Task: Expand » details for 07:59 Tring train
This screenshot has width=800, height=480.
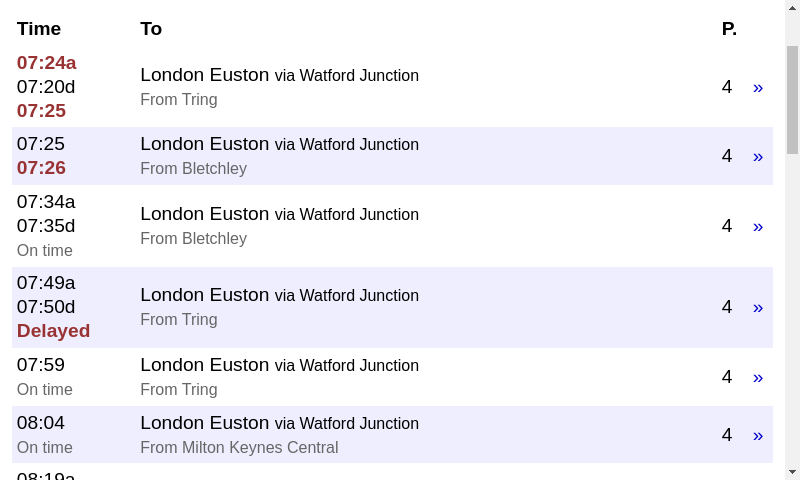Action: click(x=758, y=377)
